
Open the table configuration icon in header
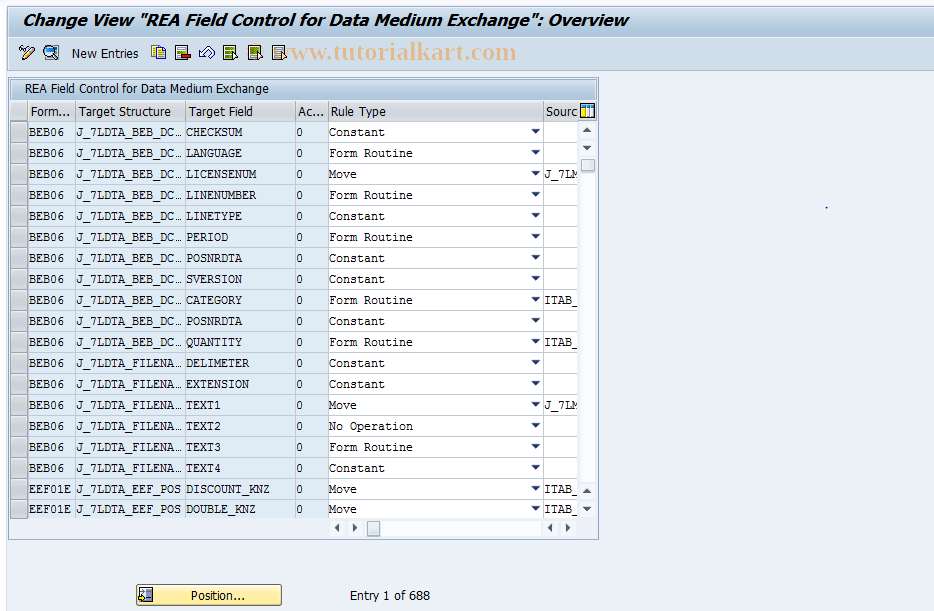[587, 110]
